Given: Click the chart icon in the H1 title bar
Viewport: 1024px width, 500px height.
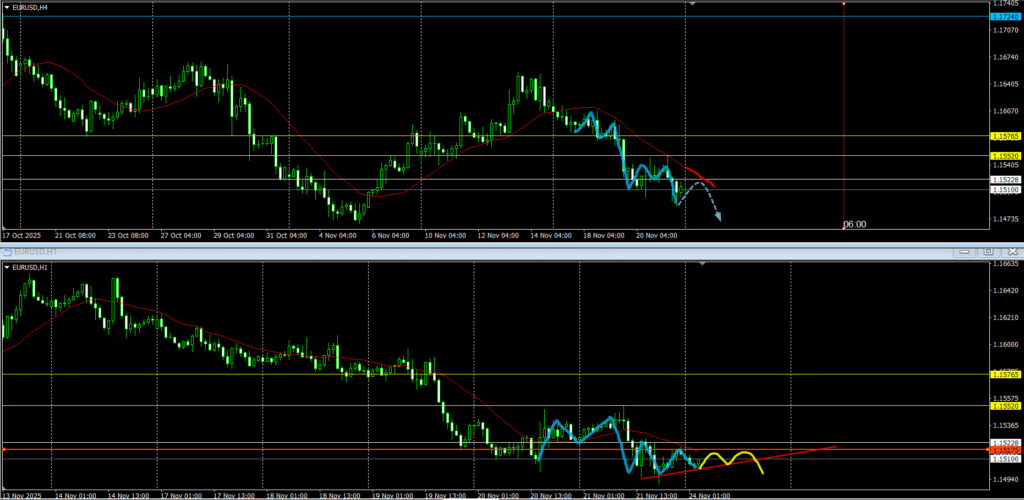Looking at the screenshot, I should [x=8, y=252].
